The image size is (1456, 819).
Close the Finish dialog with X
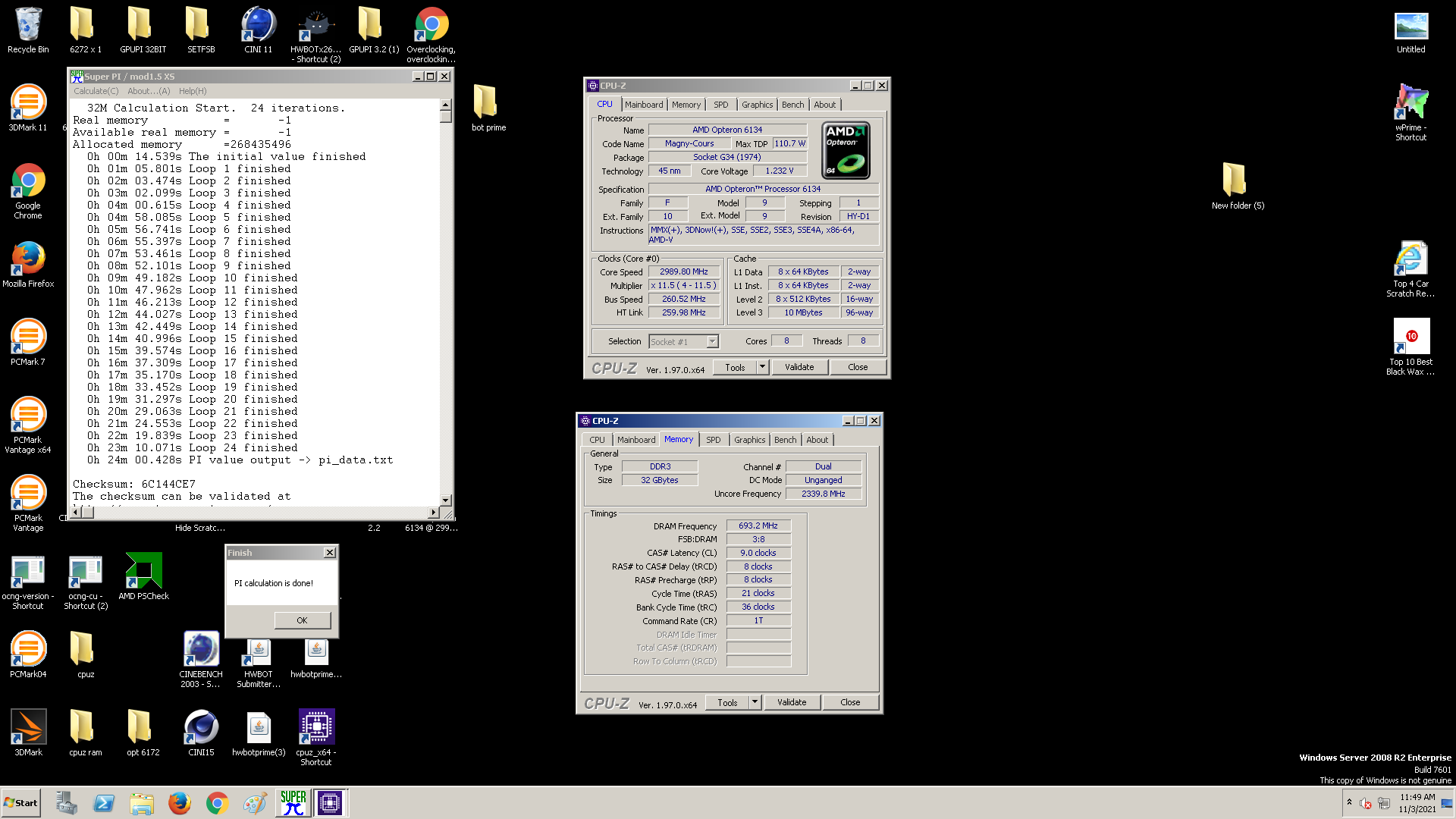tap(330, 553)
